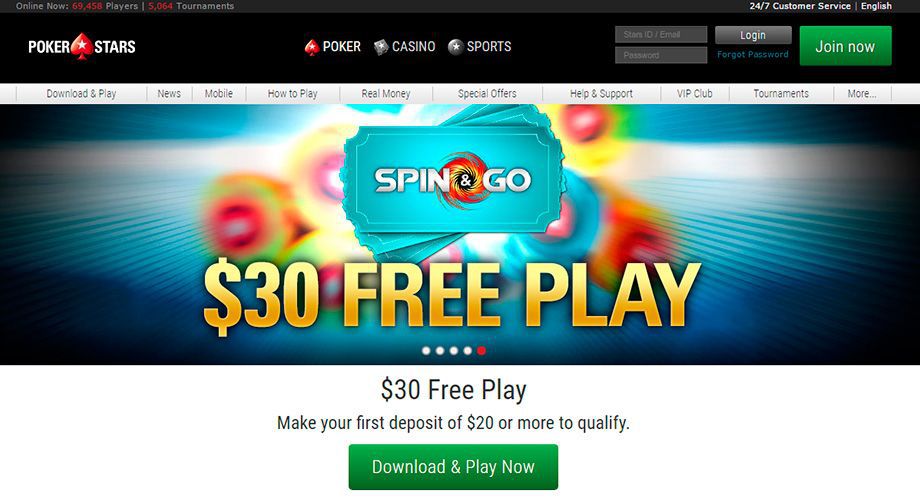Open the Sports section ball icon

455,47
